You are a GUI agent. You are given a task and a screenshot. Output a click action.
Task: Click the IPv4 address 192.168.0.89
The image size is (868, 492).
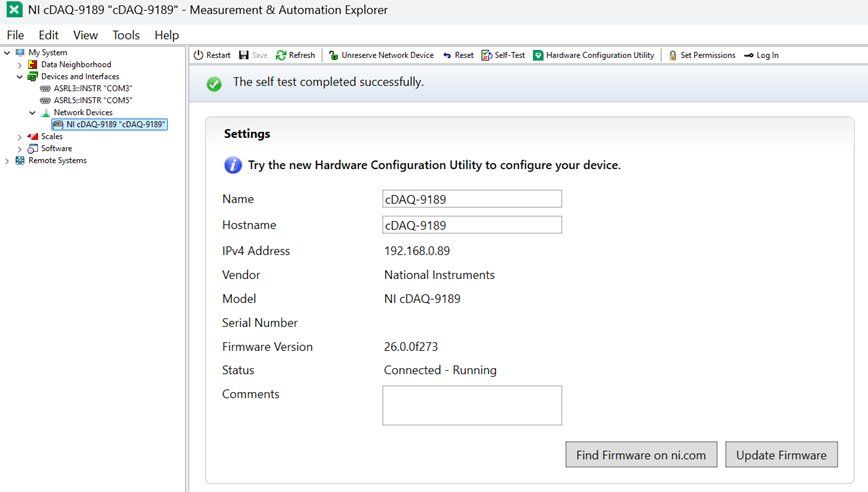(x=417, y=251)
